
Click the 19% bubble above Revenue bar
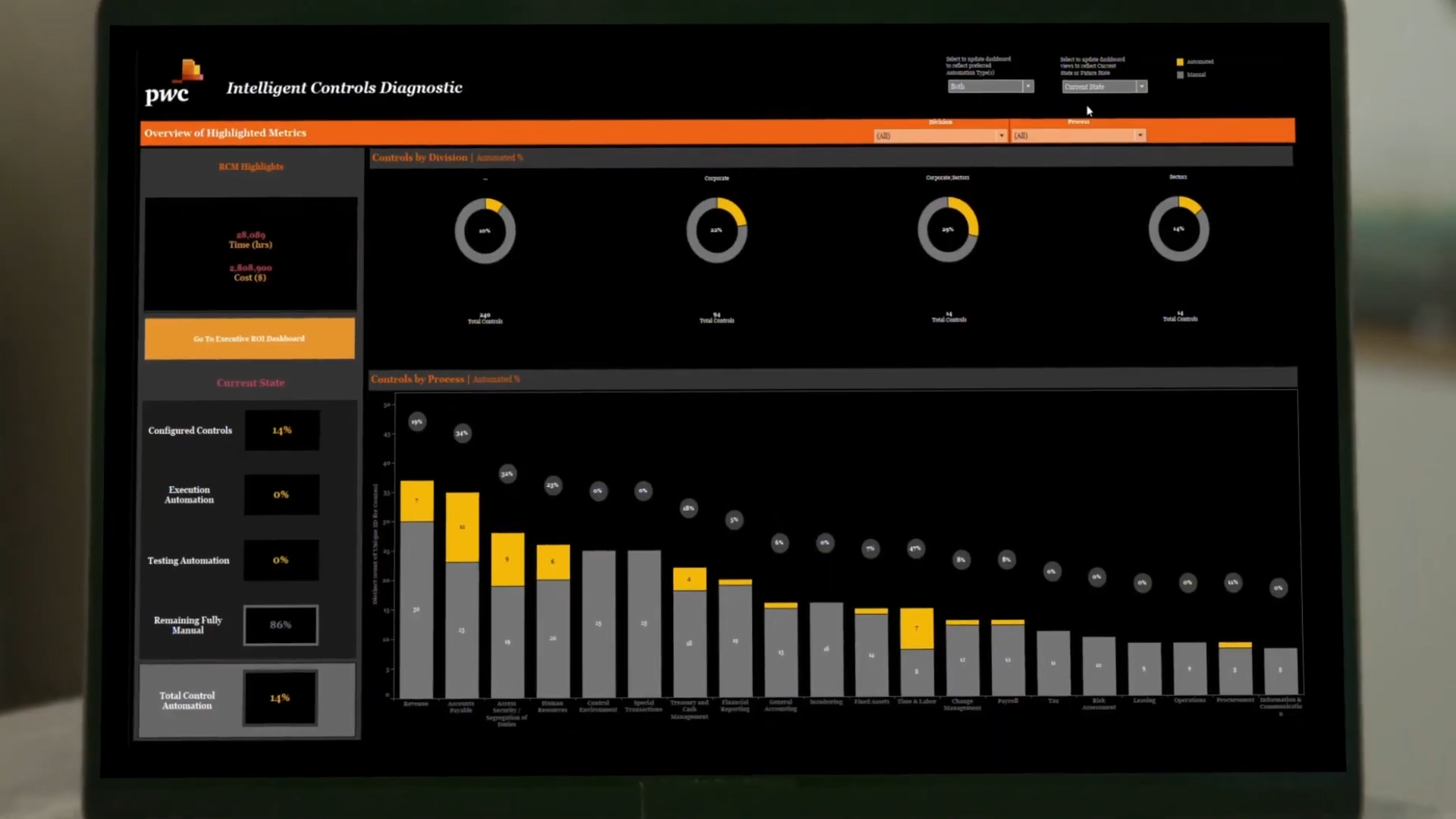tap(416, 422)
